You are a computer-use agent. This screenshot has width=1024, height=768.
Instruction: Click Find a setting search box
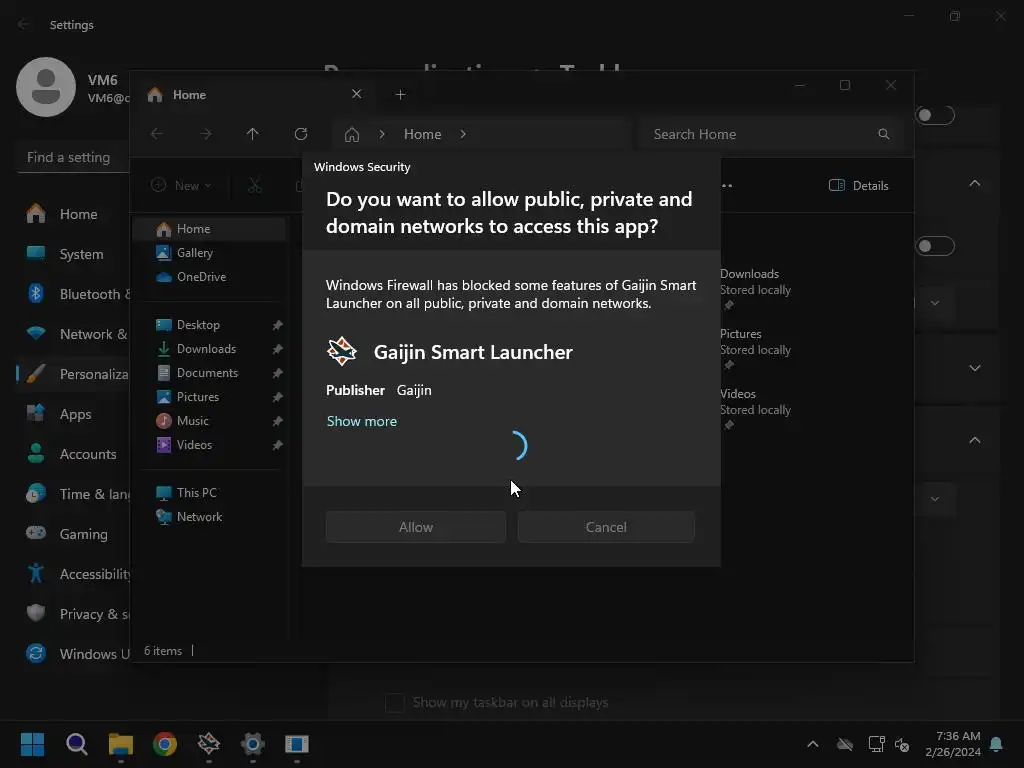point(73,157)
